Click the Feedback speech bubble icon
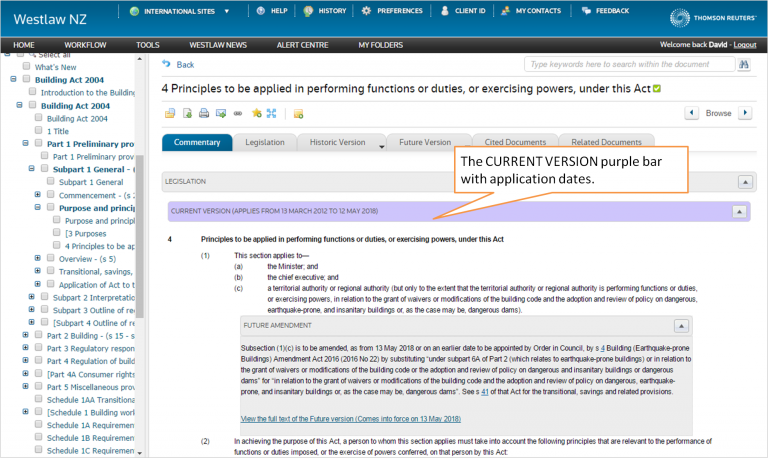 click(586, 10)
